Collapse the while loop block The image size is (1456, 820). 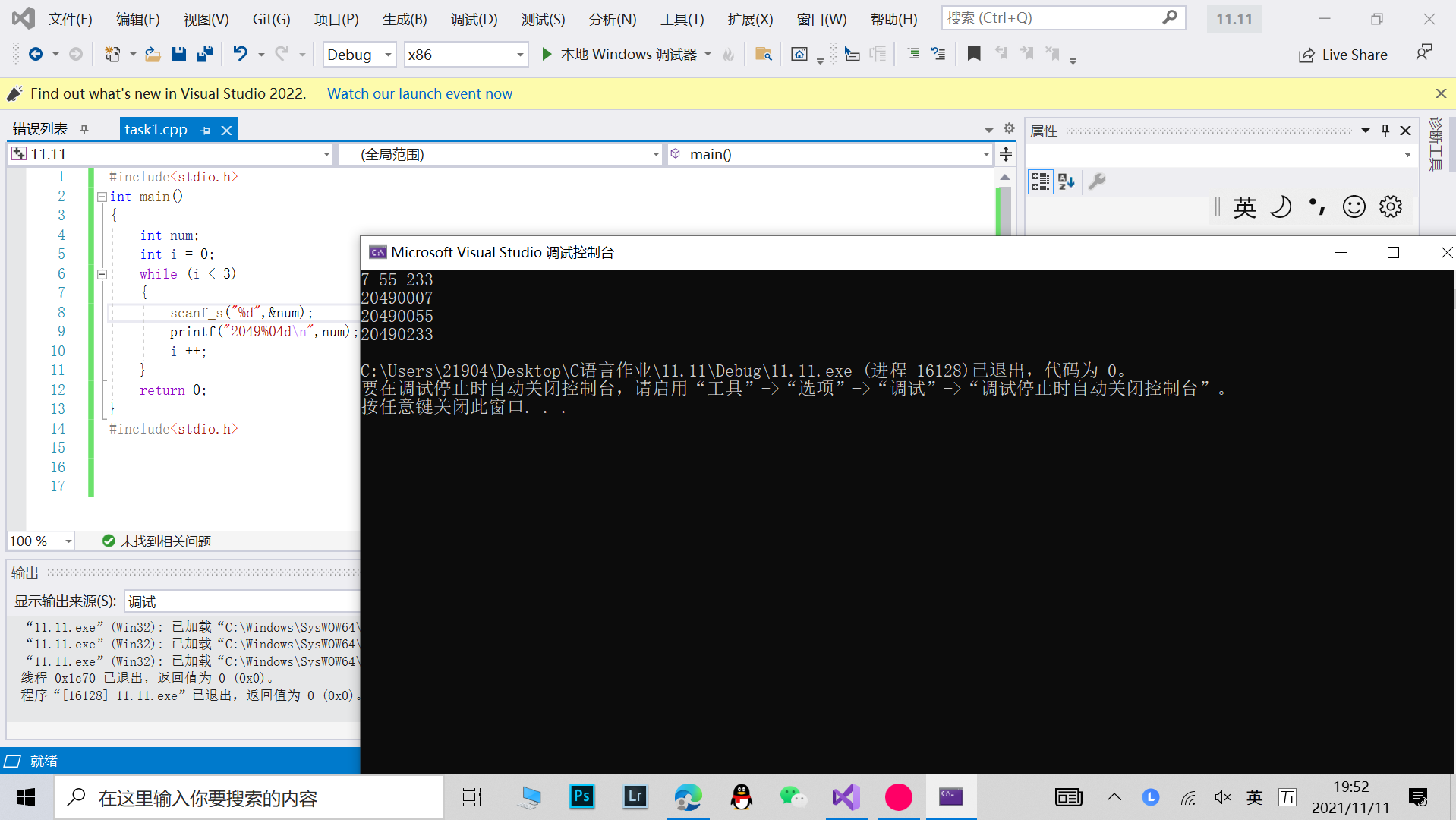point(102,274)
